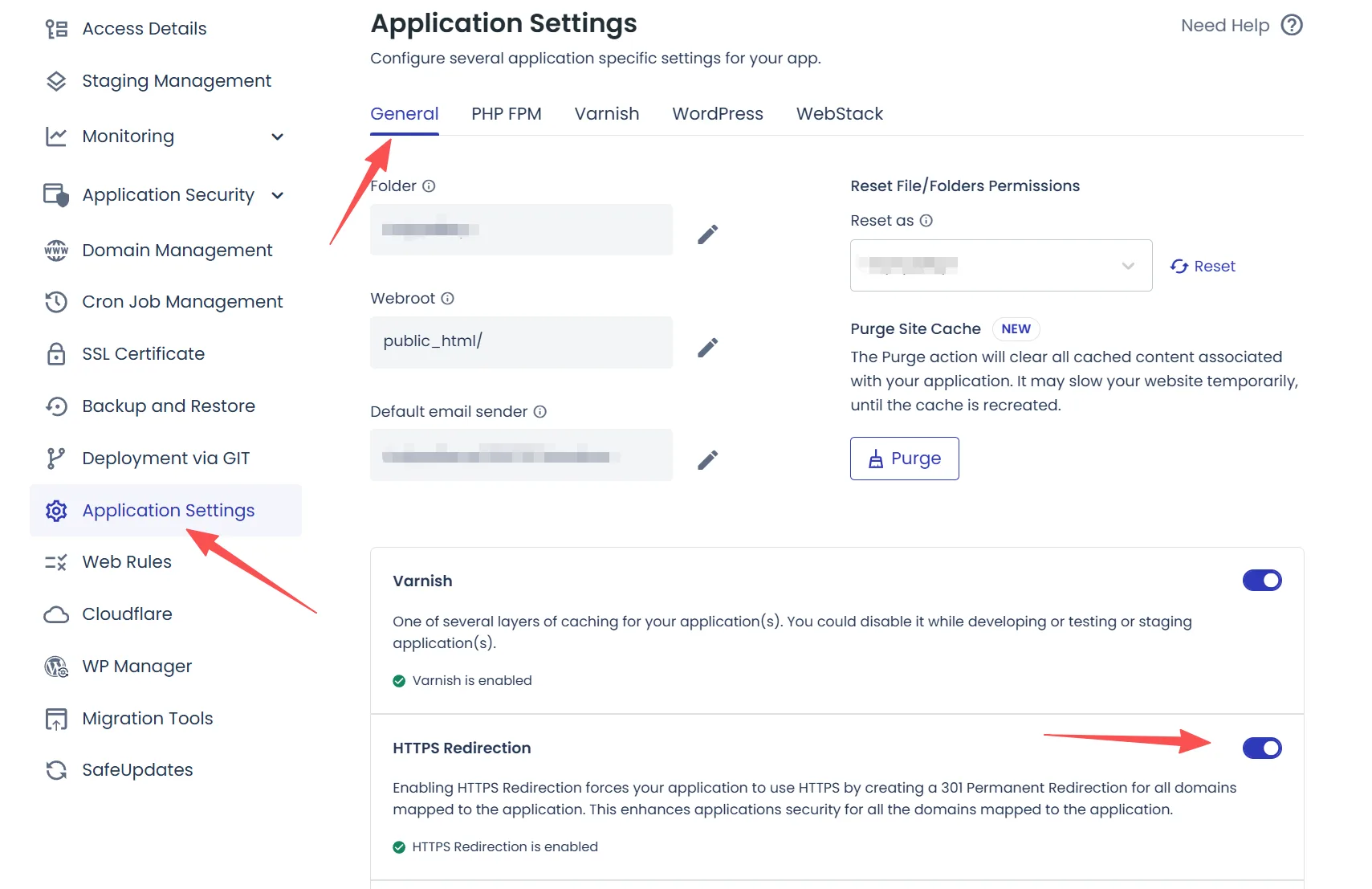Click the Webroot public_html/ field
1372x889 pixels.
(x=520, y=342)
